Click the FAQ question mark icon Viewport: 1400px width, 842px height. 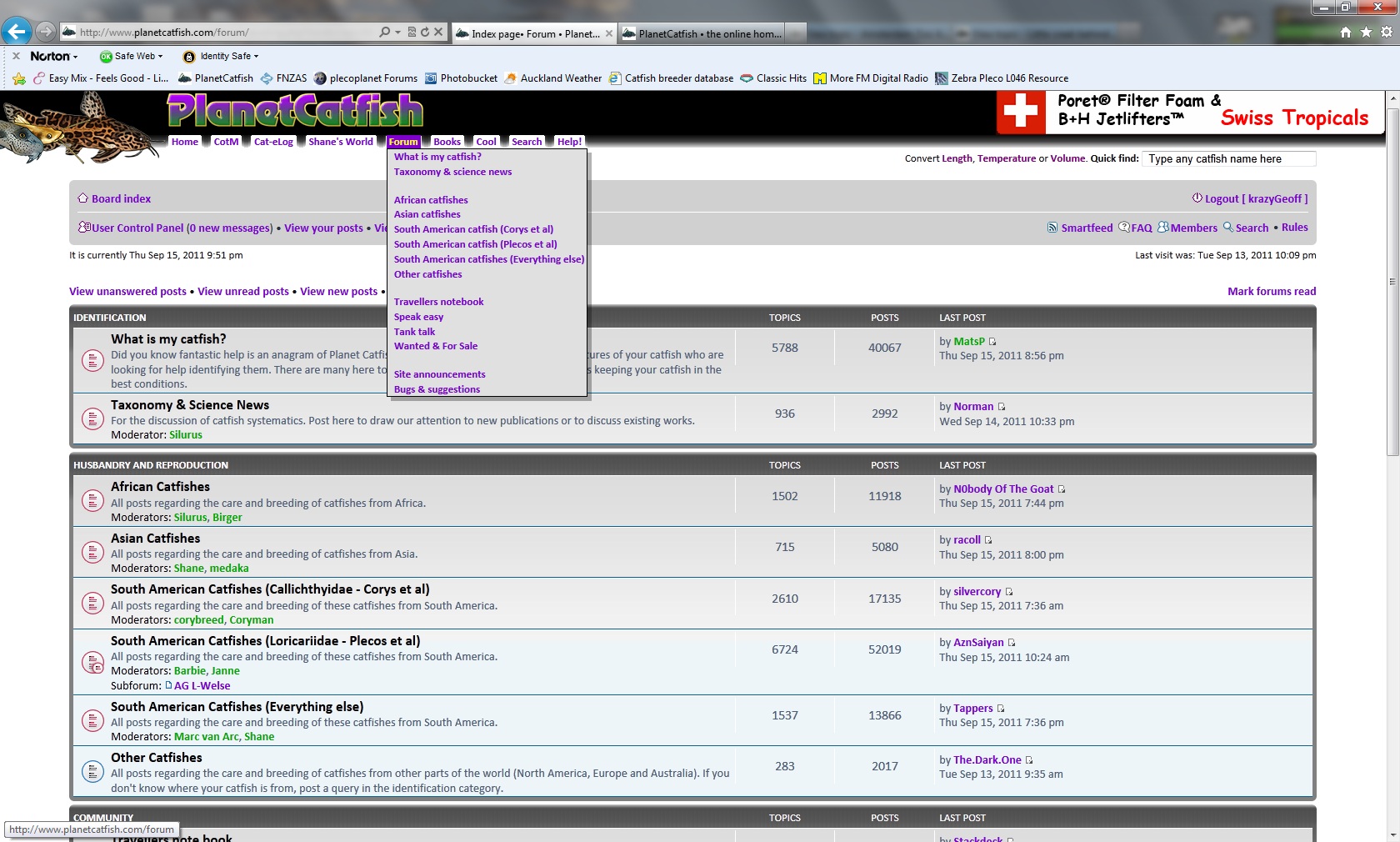click(1124, 227)
